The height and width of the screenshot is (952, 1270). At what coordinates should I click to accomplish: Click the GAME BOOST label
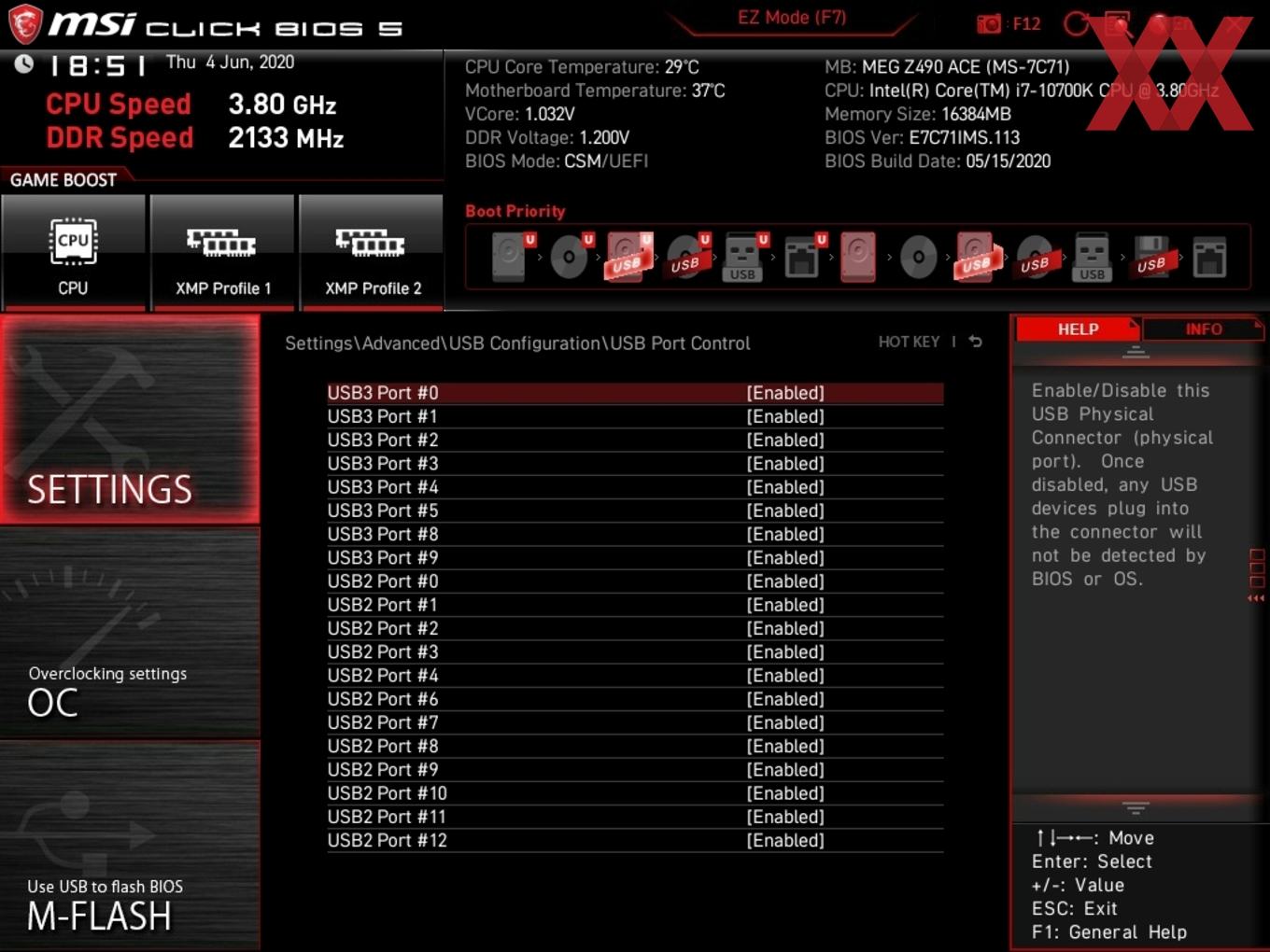63,180
